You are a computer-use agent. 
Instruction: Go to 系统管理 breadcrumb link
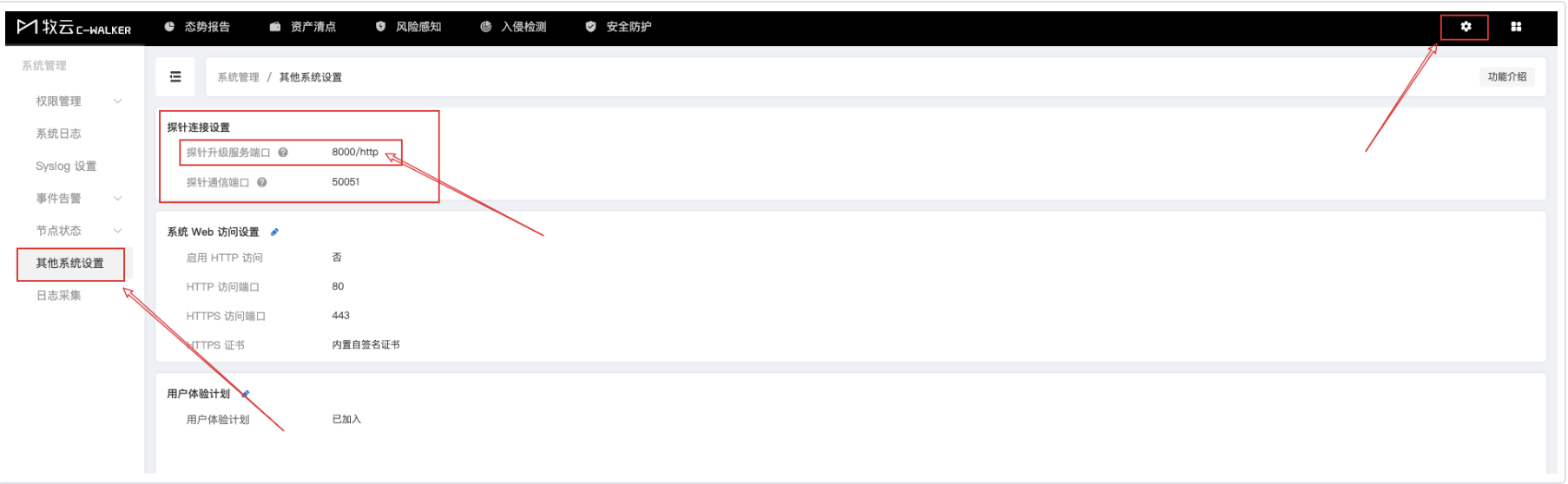[x=238, y=77]
